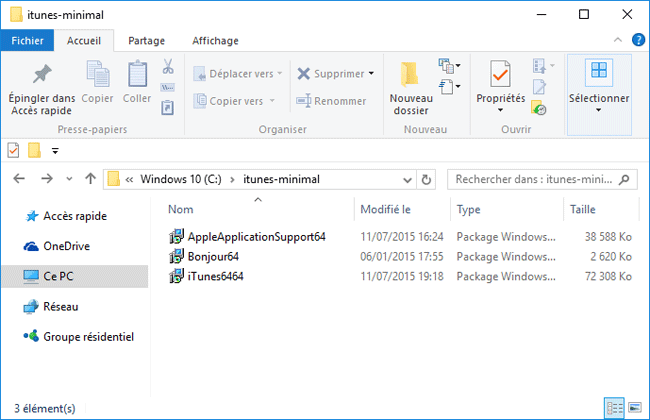
Task: Open OneDrive in navigation pane
Action: (66, 246)
